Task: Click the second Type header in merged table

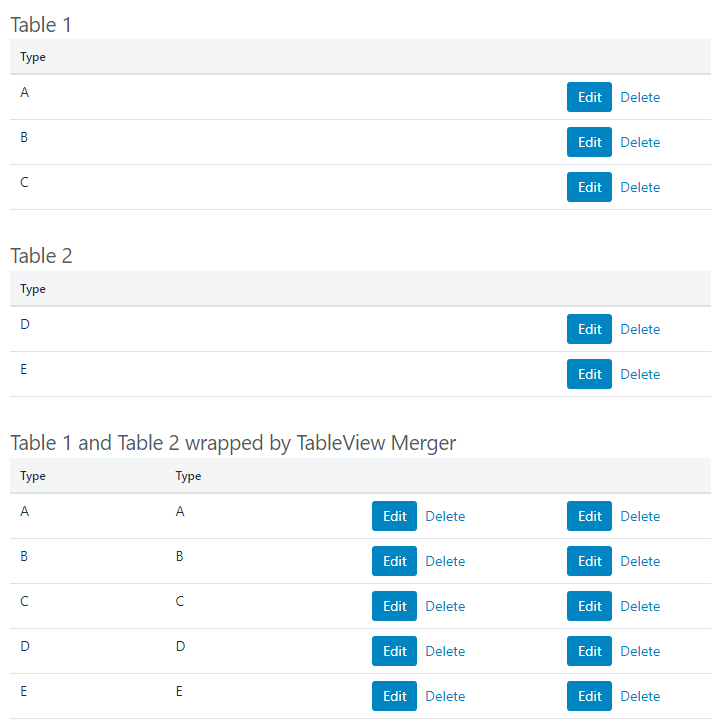Action: (188, 476)
